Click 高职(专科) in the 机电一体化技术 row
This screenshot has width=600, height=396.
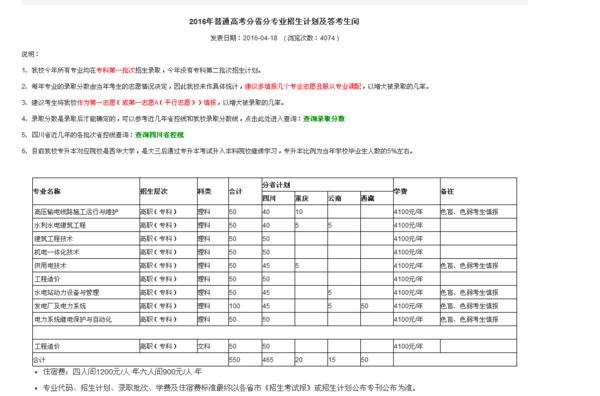(x=158, y=252)
